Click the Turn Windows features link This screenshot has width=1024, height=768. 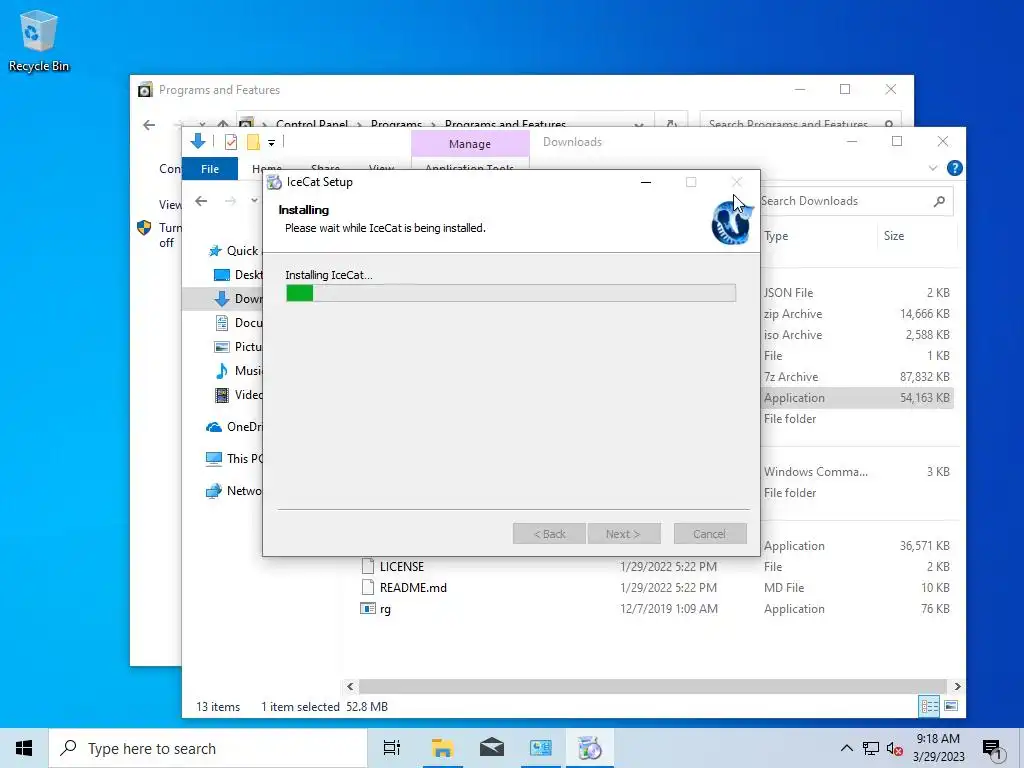coord(170,235)
